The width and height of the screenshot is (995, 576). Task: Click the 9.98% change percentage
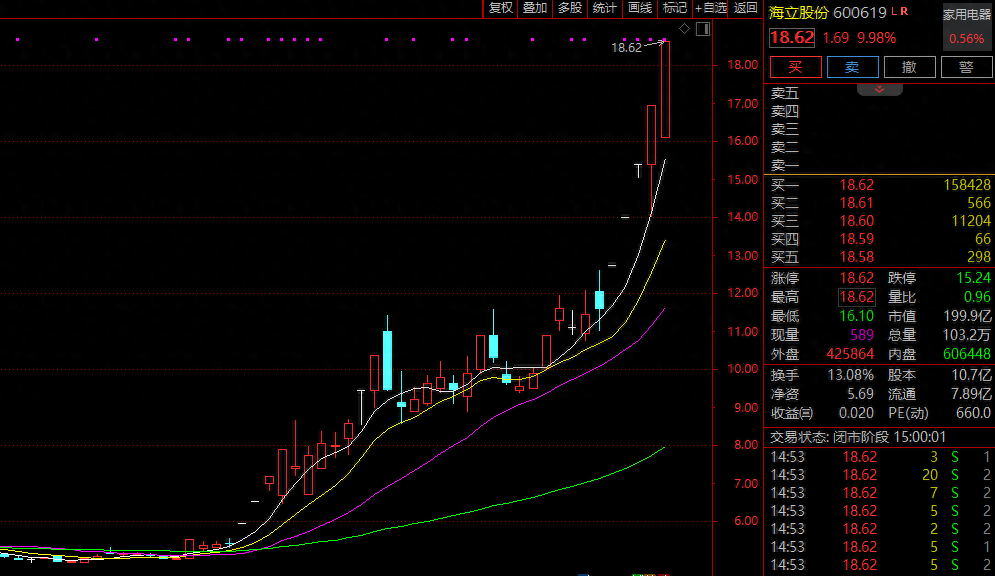pyautogui.click(x=876, y=38)
